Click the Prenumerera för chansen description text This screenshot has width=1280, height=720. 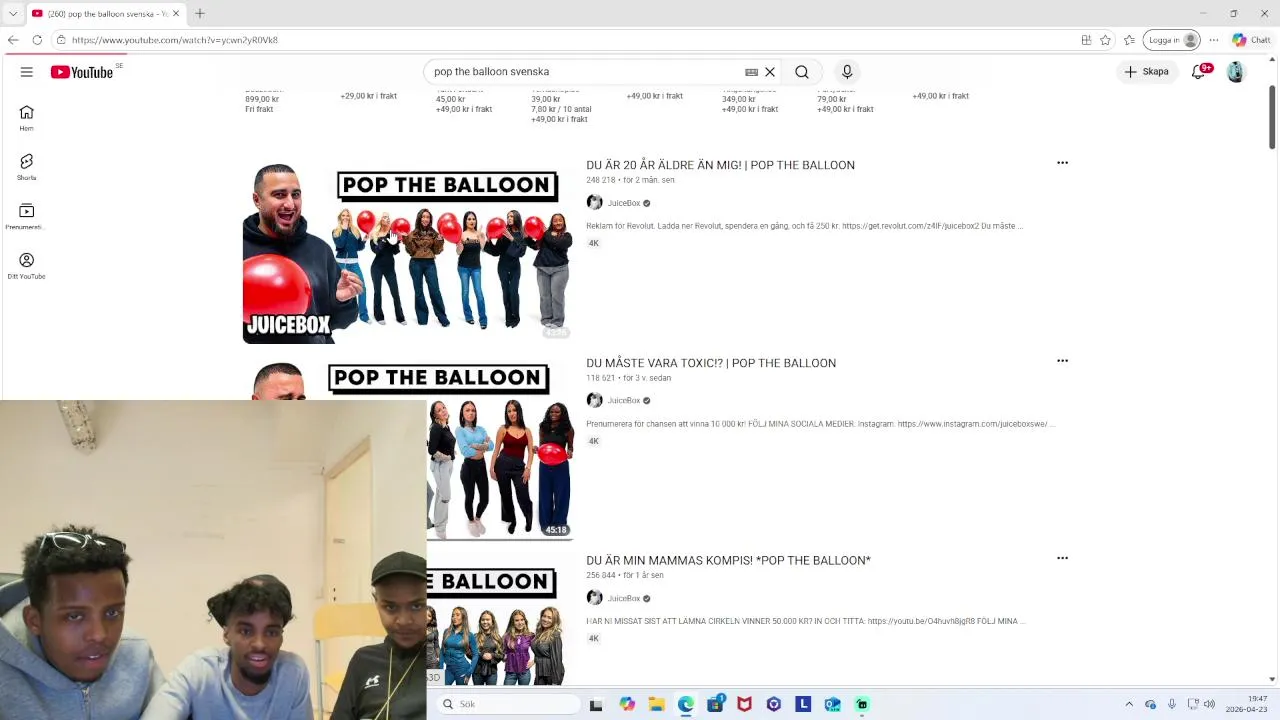click(820, 424)
